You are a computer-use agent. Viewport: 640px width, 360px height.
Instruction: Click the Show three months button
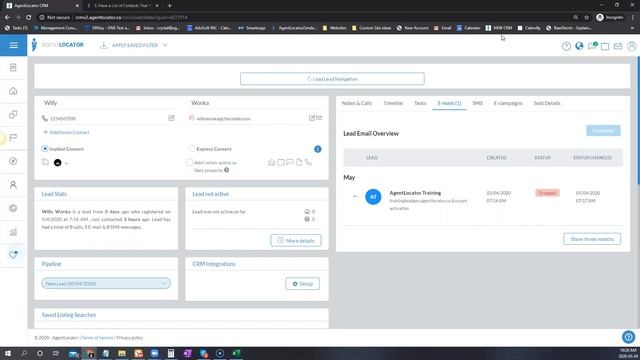coord(592,239)
